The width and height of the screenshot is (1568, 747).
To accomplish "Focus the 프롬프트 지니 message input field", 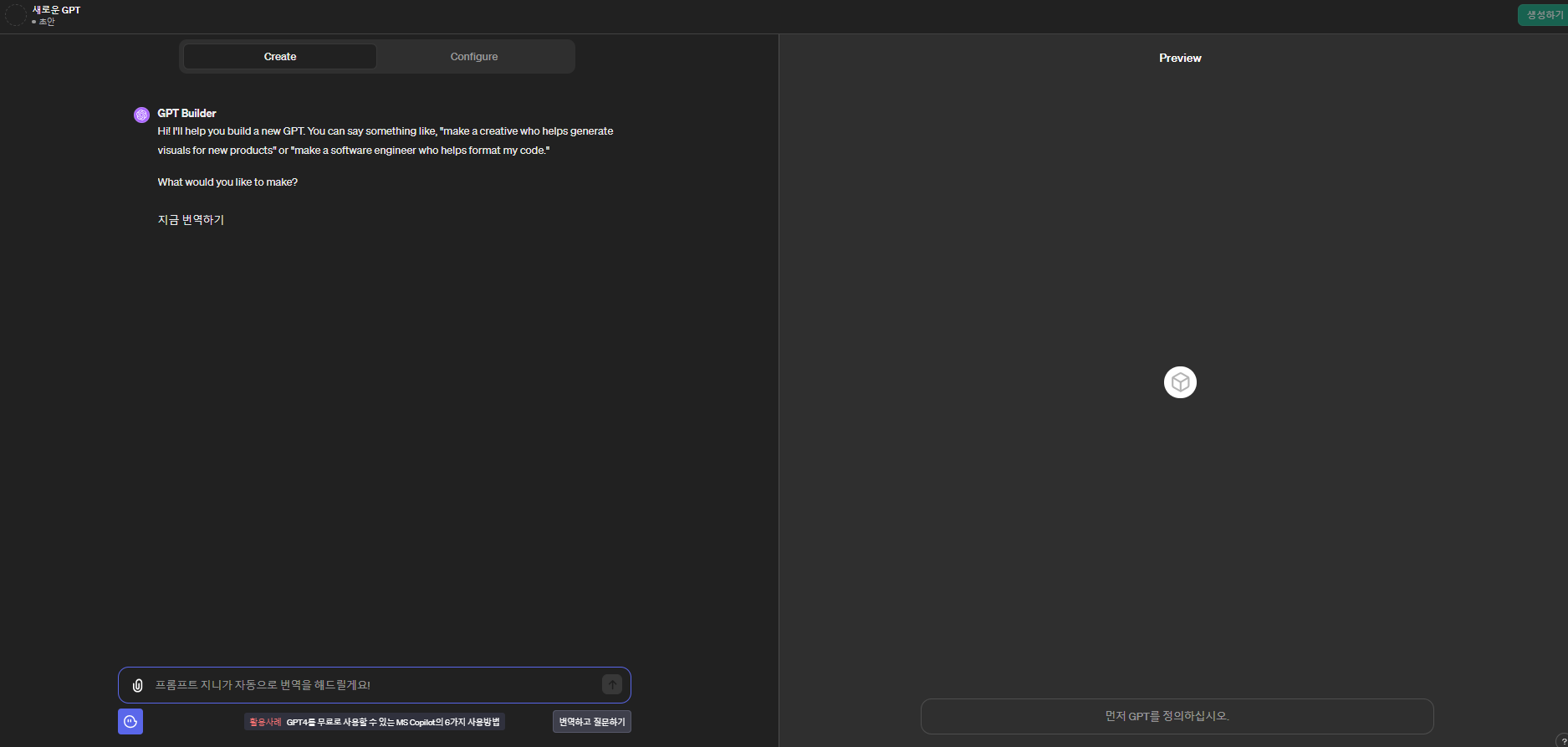I will (372, 685).
